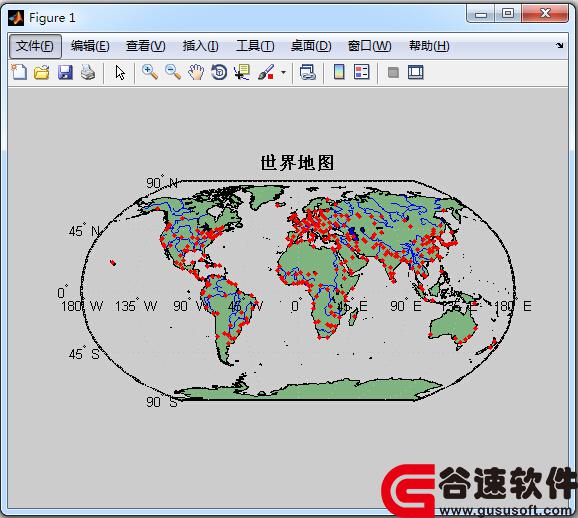Viewport: 578px width, 518px height.
Task: Toggle the Data Cursor tool
Action: point(242,72)
